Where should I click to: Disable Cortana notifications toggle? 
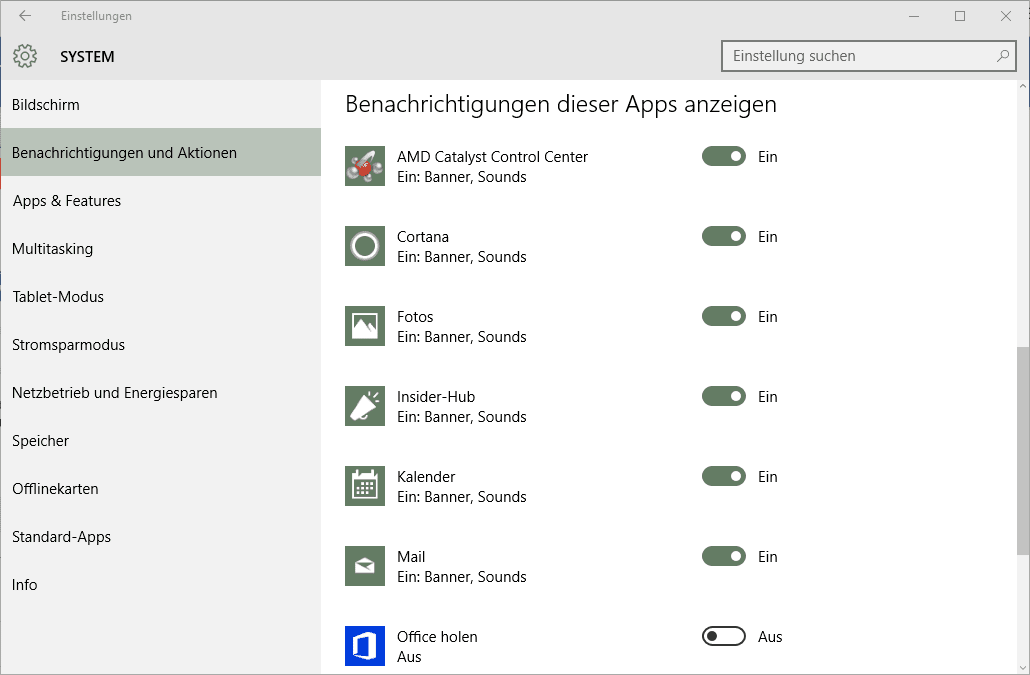click(724, 237)
